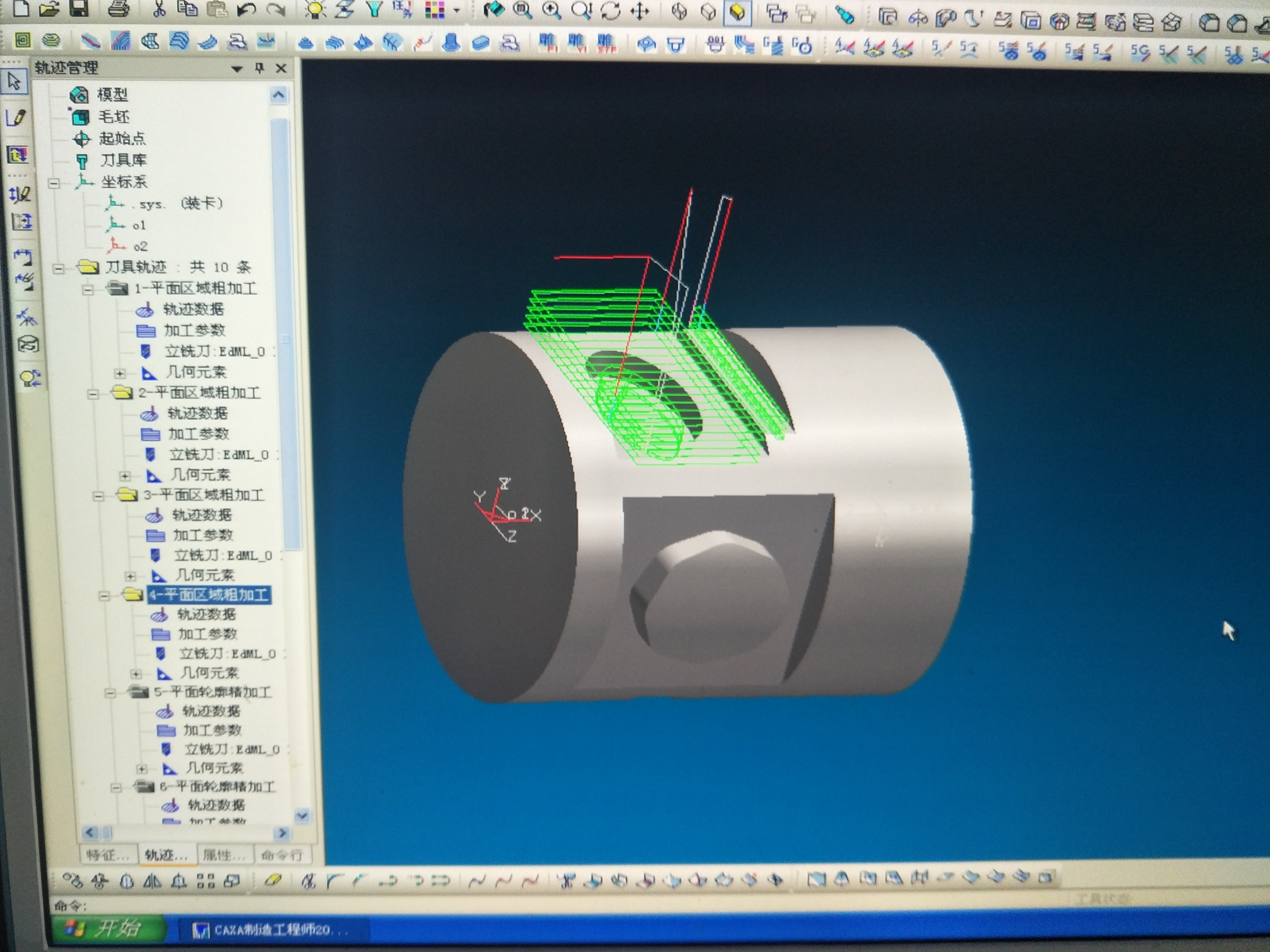Image resolution: width=1270 pixels, height=952 pixels.
Task: Expand 几何元素 under 1-平面区域粗加工
Action: click(x=119, y=374)
